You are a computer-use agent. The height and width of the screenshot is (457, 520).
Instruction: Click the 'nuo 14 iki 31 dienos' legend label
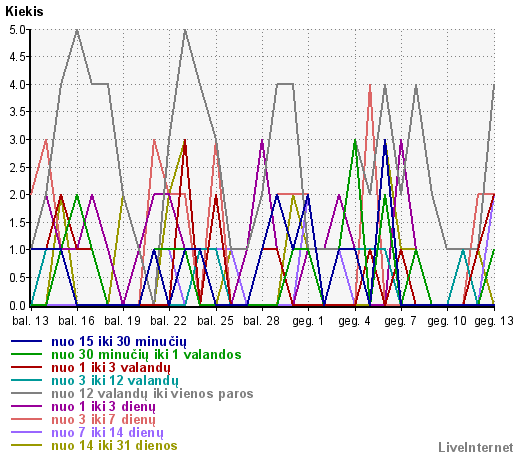(114, 446)
